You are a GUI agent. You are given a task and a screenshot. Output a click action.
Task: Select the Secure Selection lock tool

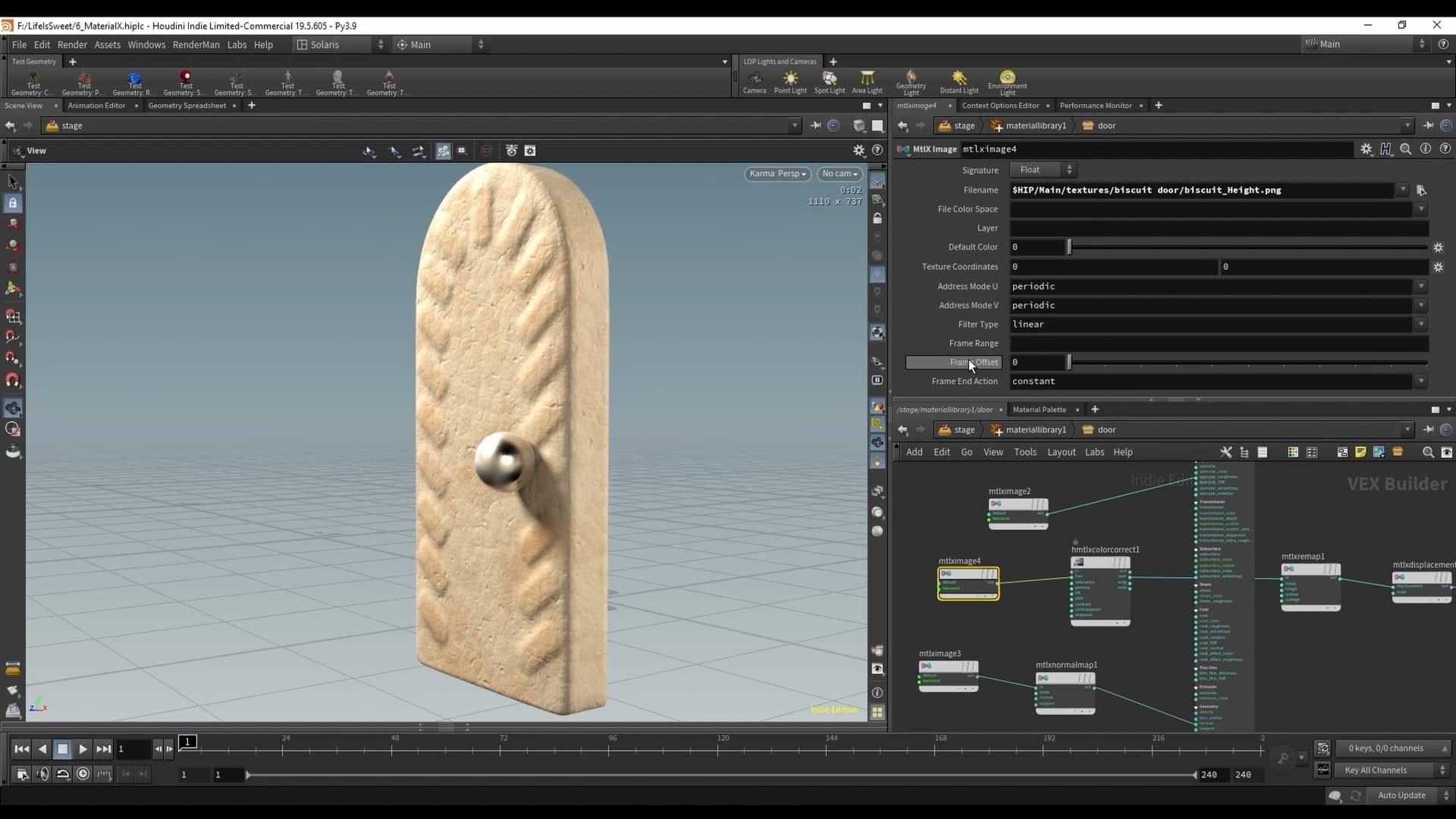(x=12, y=202)
